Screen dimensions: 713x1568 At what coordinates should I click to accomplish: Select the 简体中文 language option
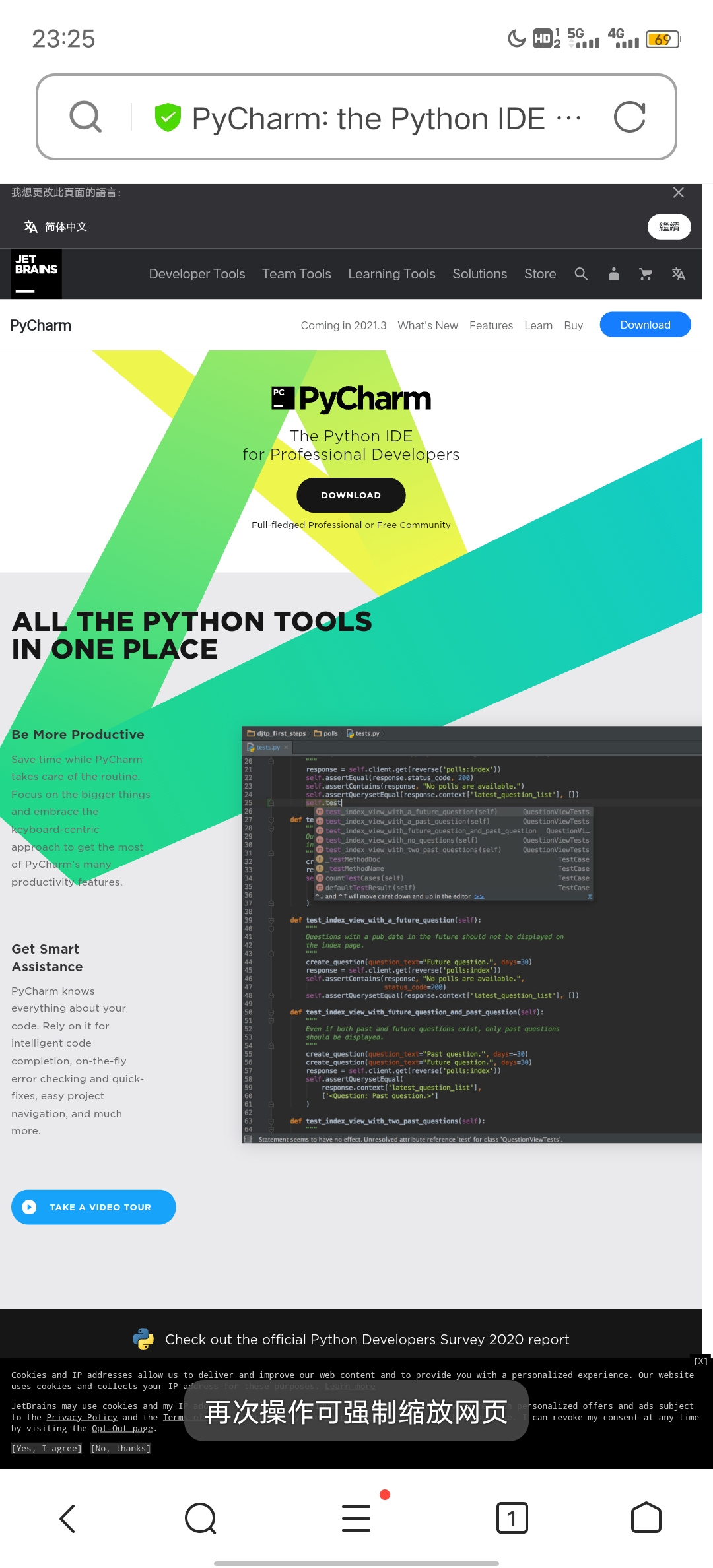point(56,227)
